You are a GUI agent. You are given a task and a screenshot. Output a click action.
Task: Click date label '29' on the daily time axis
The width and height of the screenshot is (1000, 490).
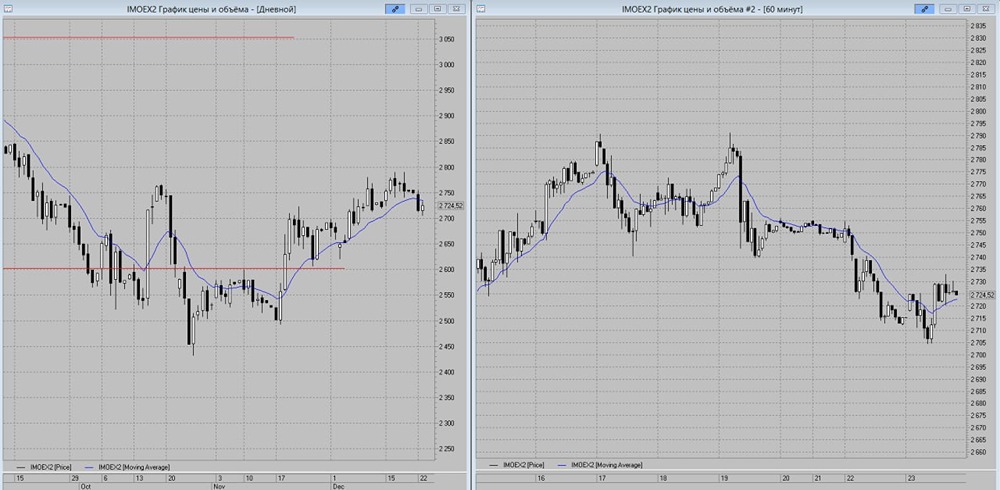coord(75,478)
